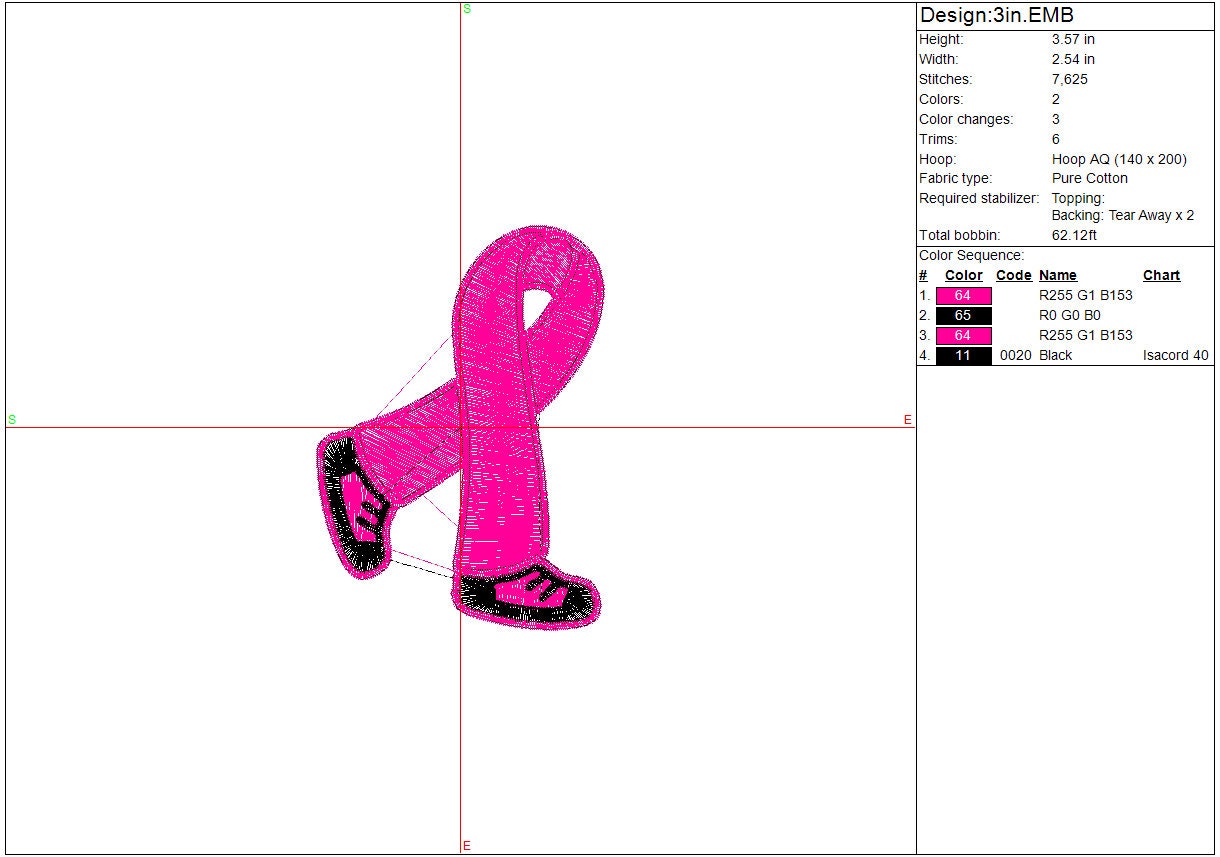Click the pink swatch in color row 1
This screenshot has width=1220, height=857.
(x=963, y=296)
